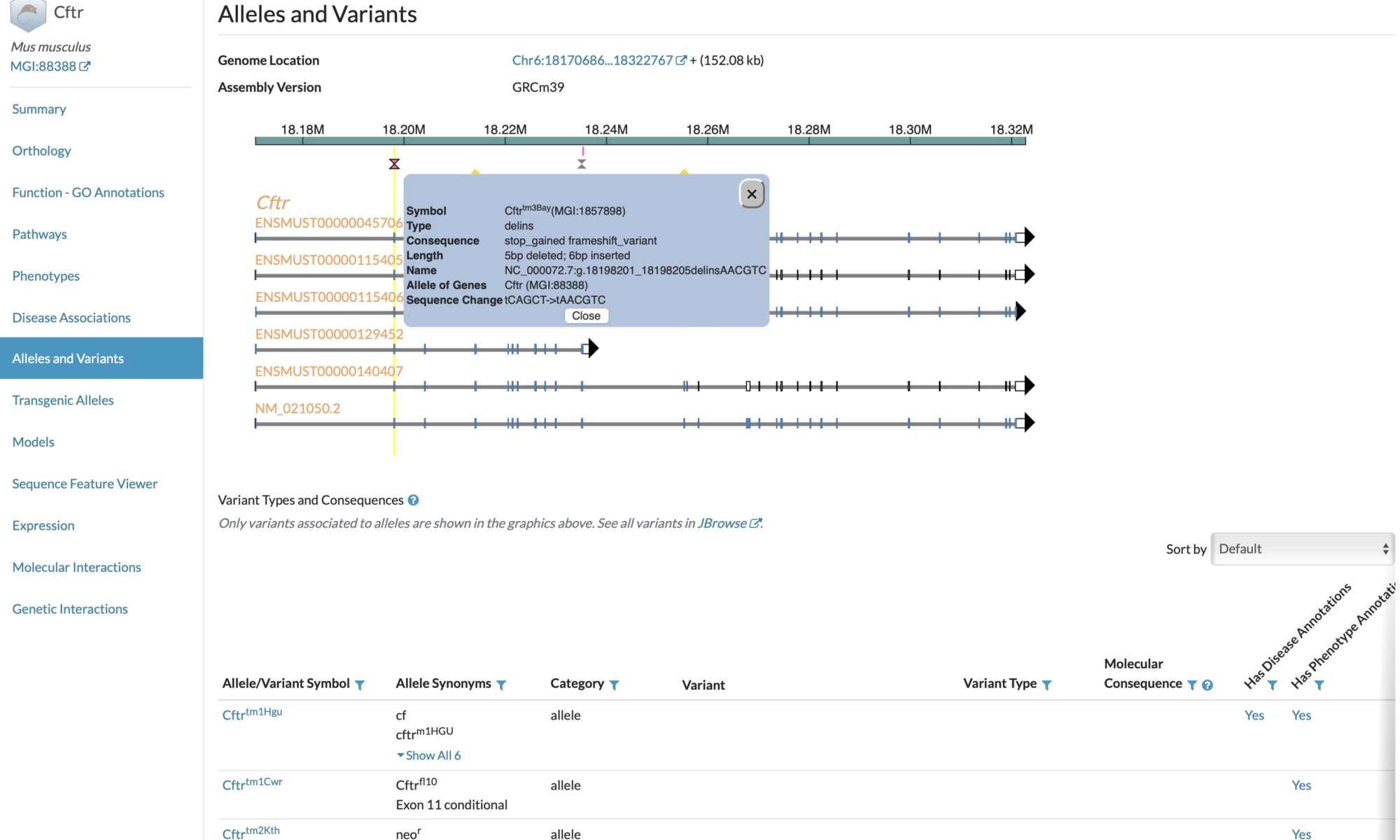Open the Cftr tm2Kth allele link
1400x840 pixels.
point(251,832)
